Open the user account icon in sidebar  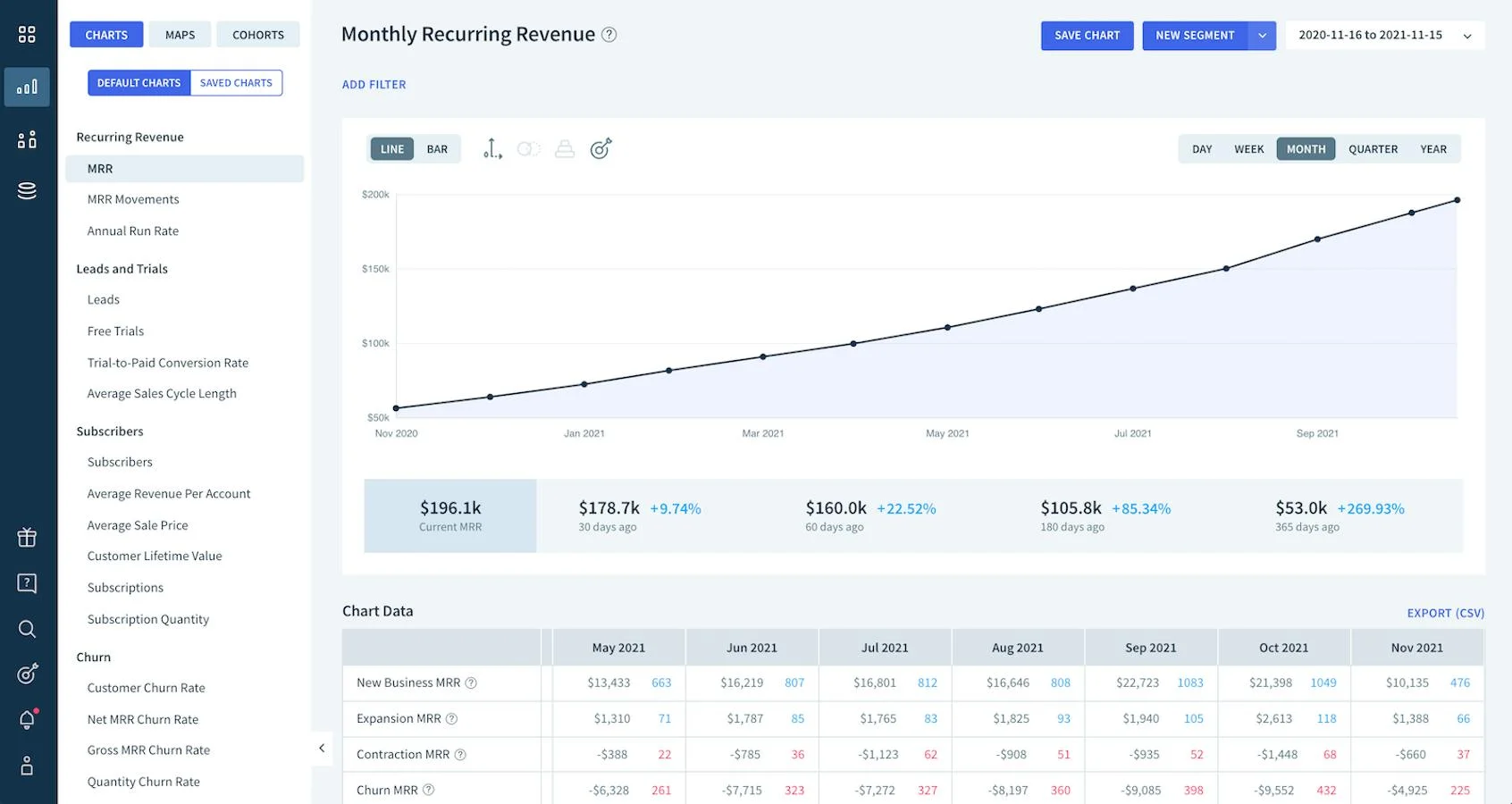click(x=27, y=766)
